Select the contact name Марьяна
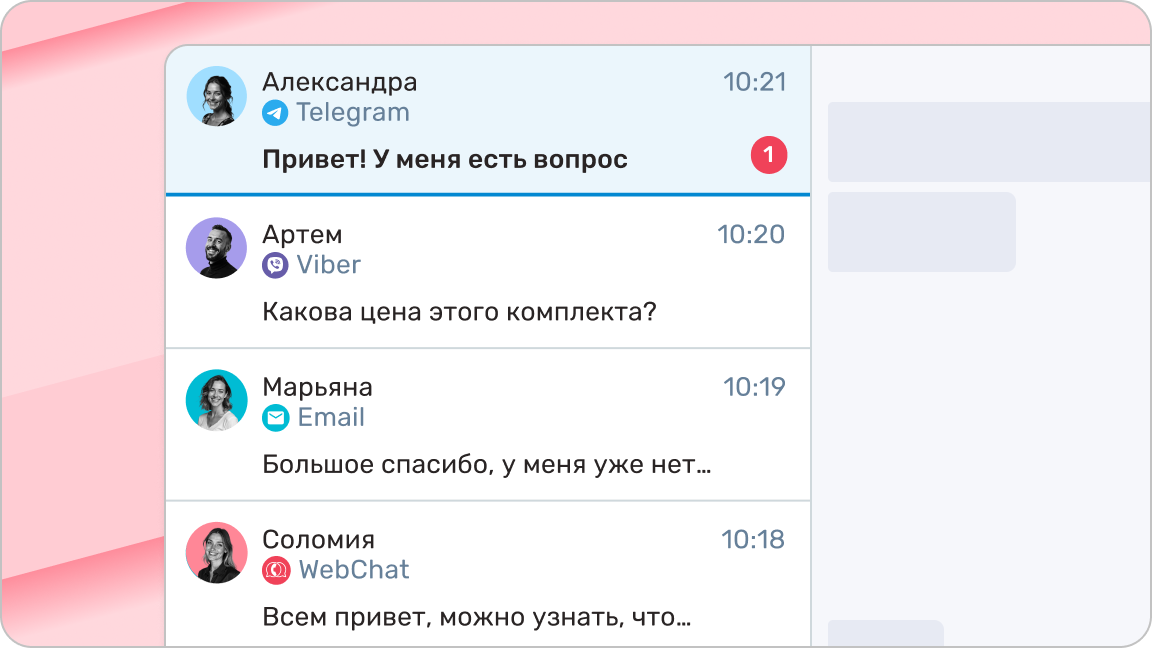This screenshot has width=1152, height=648. pyautogui.click(x=317, y=387)
